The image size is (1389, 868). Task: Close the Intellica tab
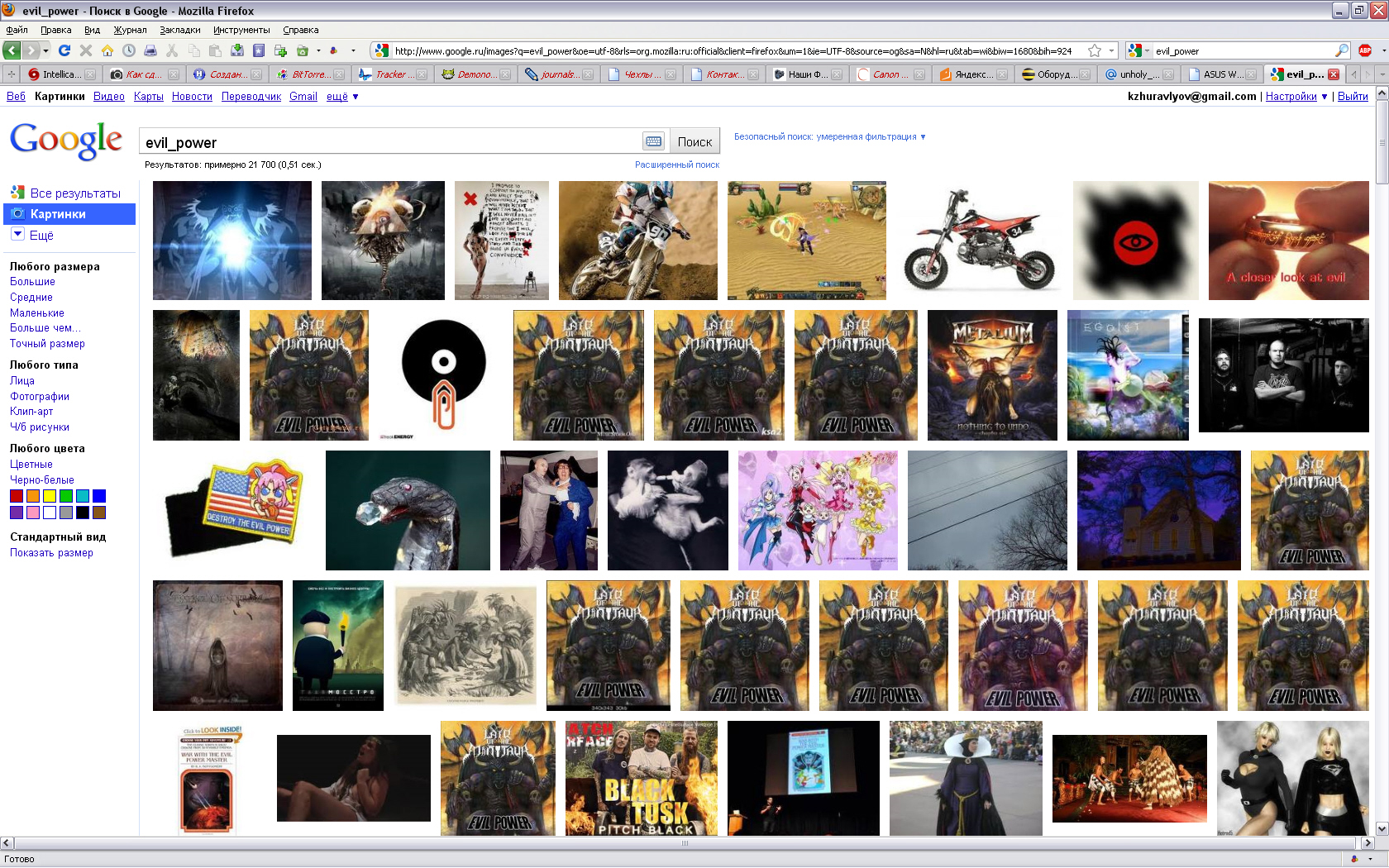pos(90,74)
